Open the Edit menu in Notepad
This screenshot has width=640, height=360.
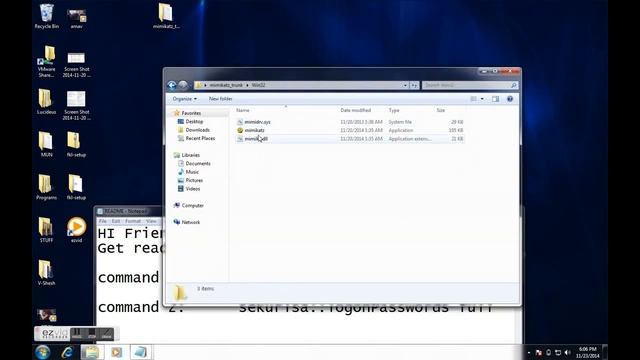(116, 221)
